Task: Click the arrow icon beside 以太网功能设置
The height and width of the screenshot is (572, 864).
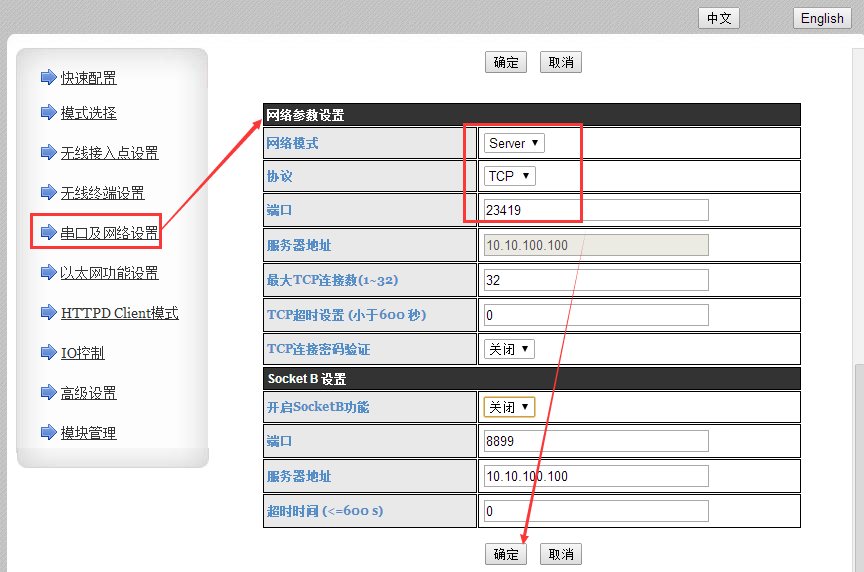Action: click(x=48, y=273)
